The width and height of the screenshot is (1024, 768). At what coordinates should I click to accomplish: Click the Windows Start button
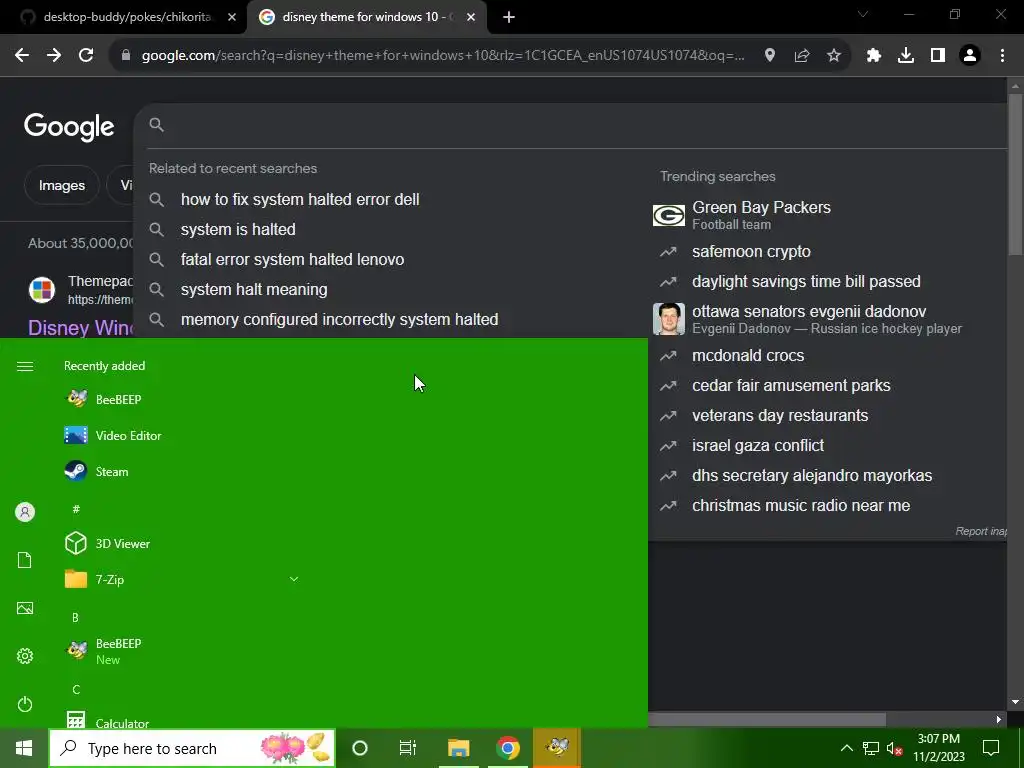click(24, 748)
